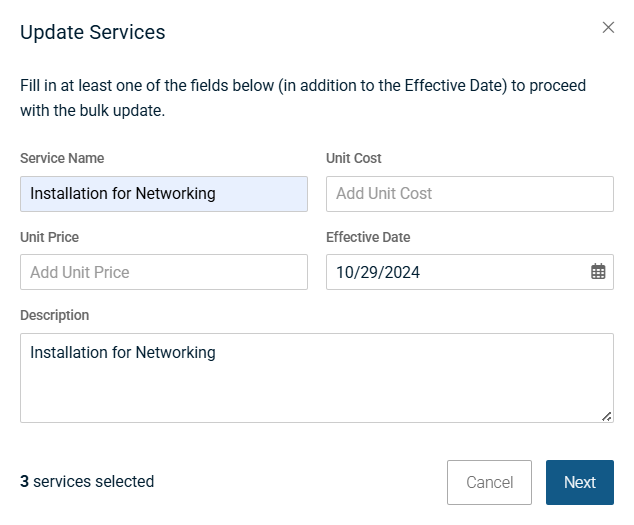The height and width of the screenshot is (525, 634).
Task: Grab the Description box resize handle
Action: pos(607,416)
